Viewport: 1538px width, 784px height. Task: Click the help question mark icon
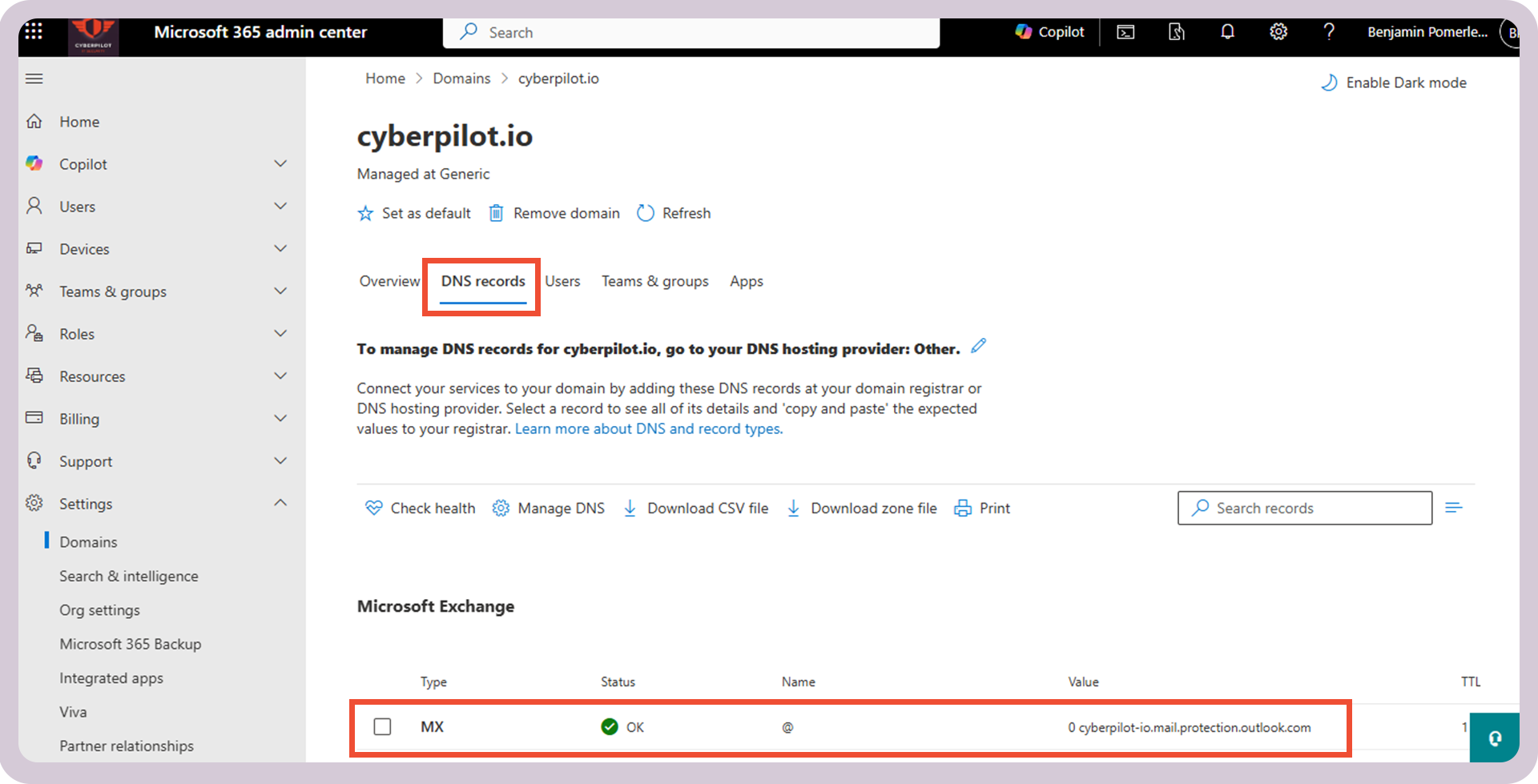click(x=1329, y=32)
